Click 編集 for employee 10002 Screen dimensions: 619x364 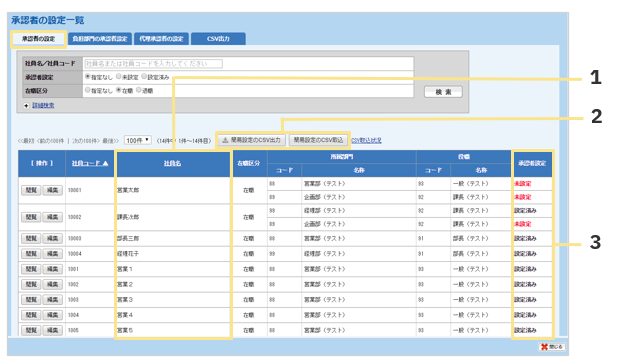[52, 217]
